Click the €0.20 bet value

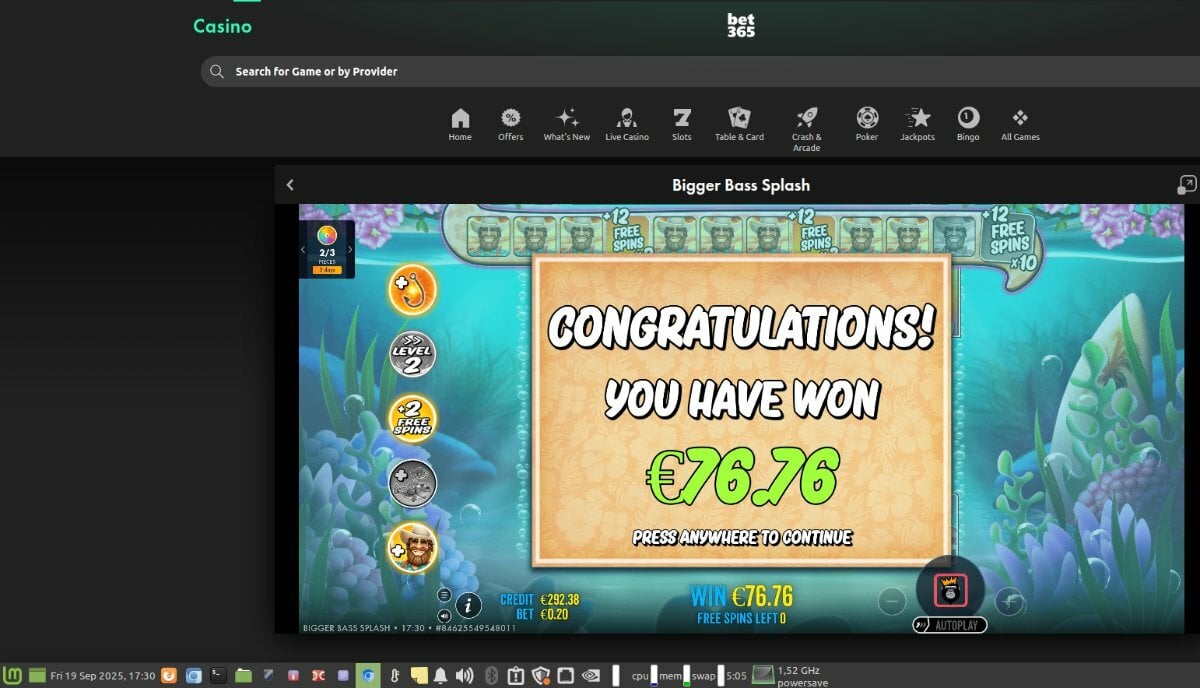554,614
